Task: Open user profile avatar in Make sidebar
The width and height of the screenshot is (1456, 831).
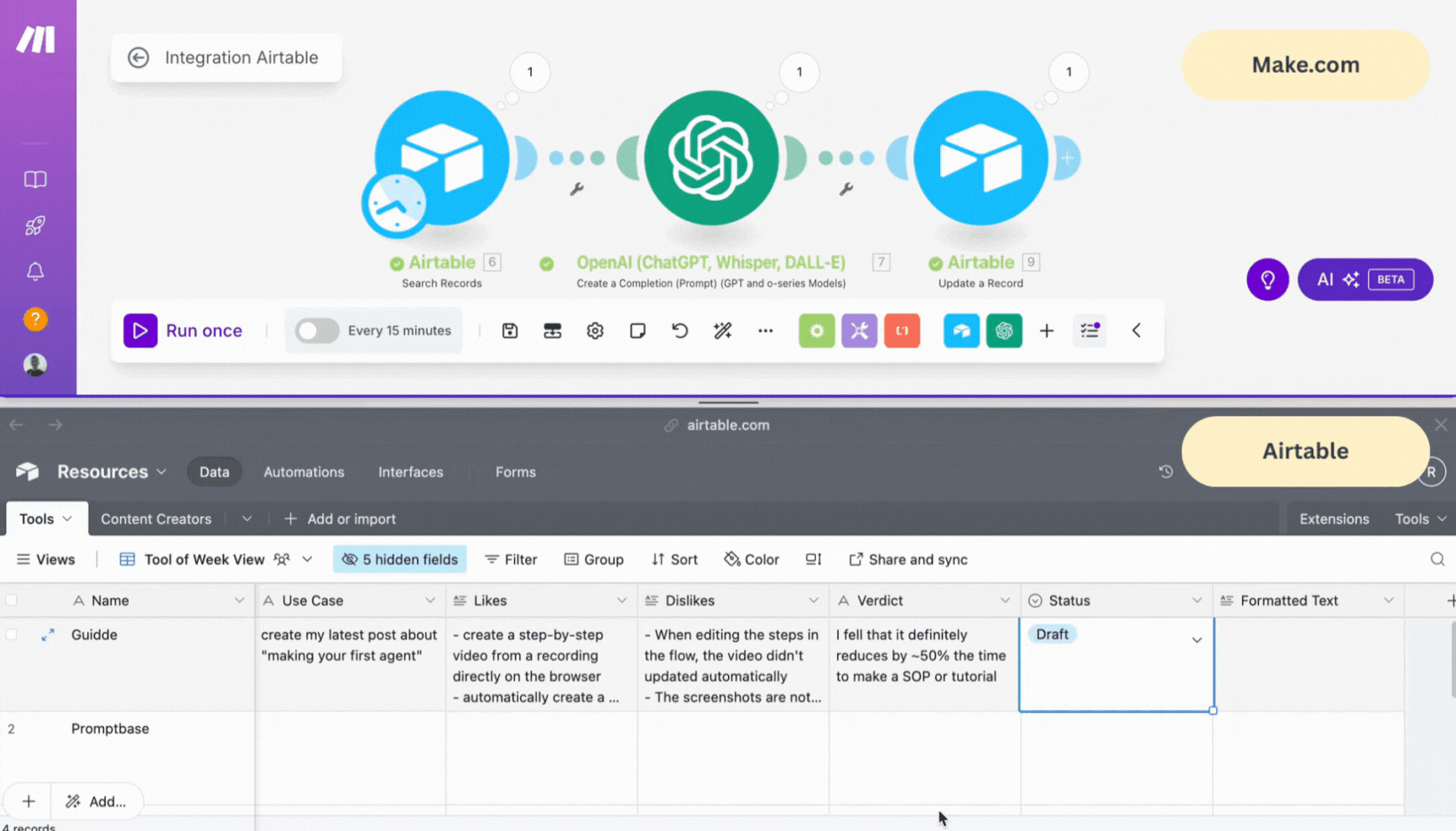Action: coord(36,365)
